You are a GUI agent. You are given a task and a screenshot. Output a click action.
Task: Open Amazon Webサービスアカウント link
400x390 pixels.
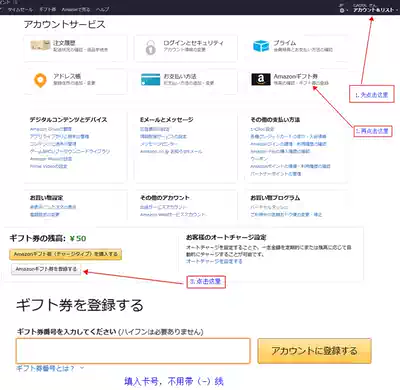click(173, 214)
